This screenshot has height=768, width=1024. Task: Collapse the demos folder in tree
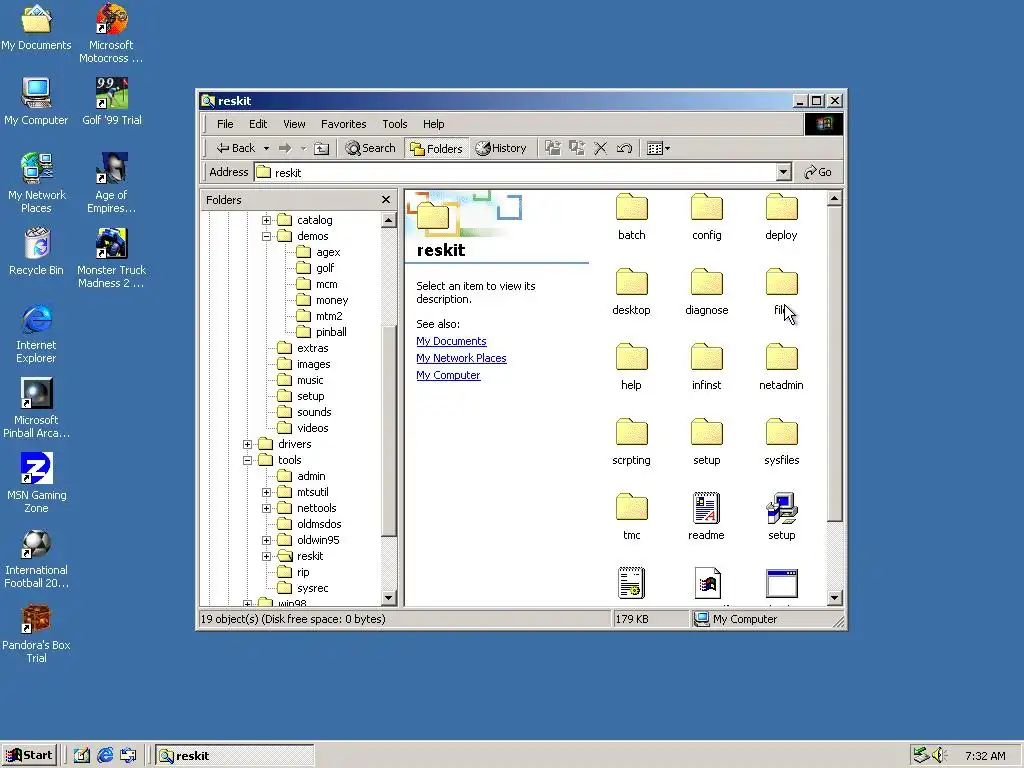pos(266,236)
